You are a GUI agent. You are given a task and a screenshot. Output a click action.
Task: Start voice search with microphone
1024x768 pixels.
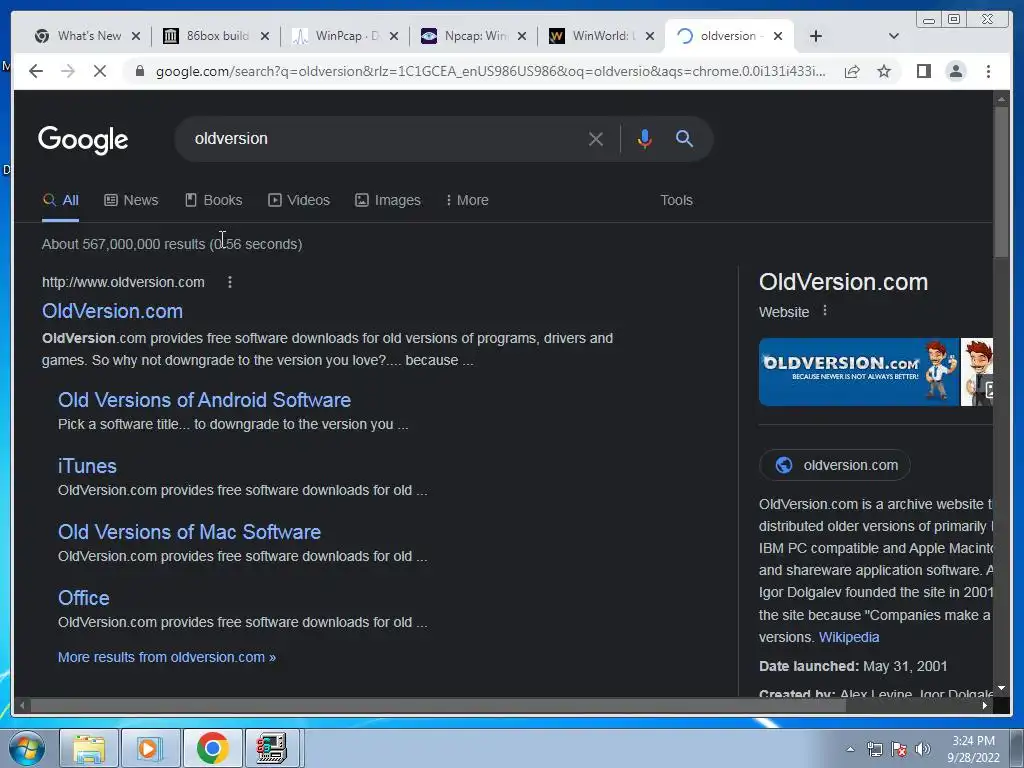pos(645,138)
